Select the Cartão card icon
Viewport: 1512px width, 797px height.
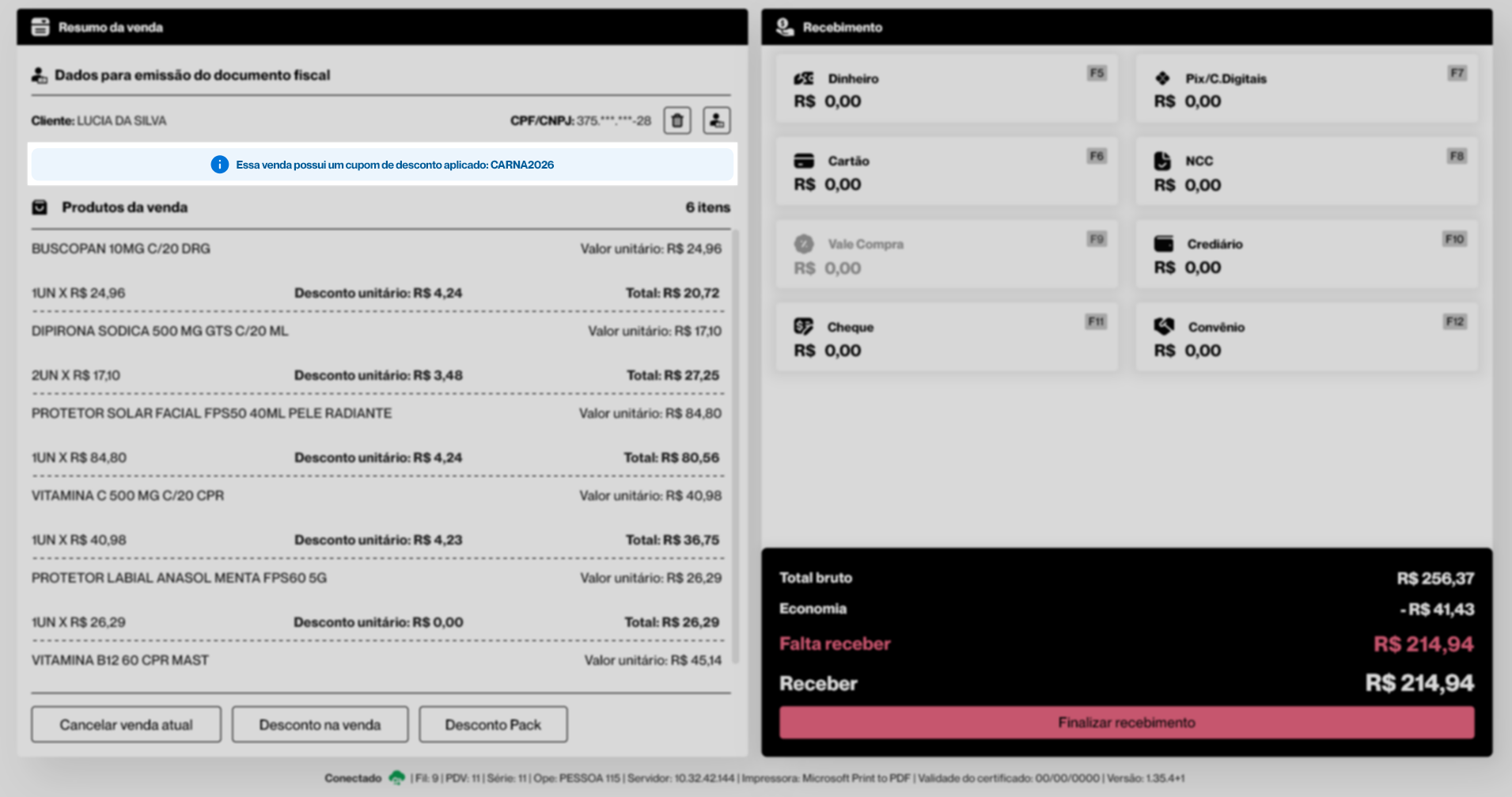click(803, 161)
